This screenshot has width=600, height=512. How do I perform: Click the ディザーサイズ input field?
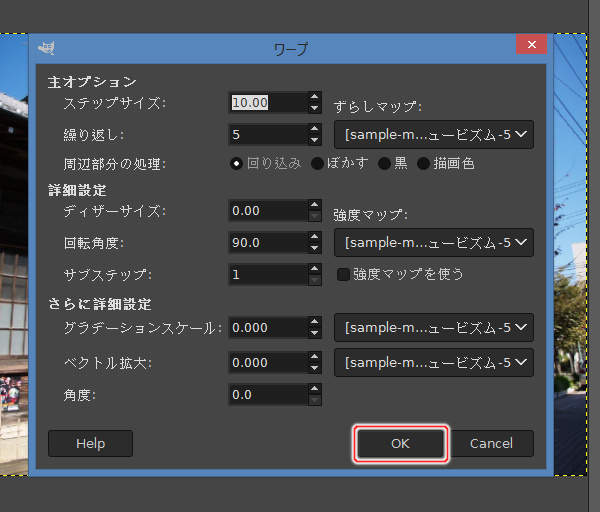tap(269, 210)
